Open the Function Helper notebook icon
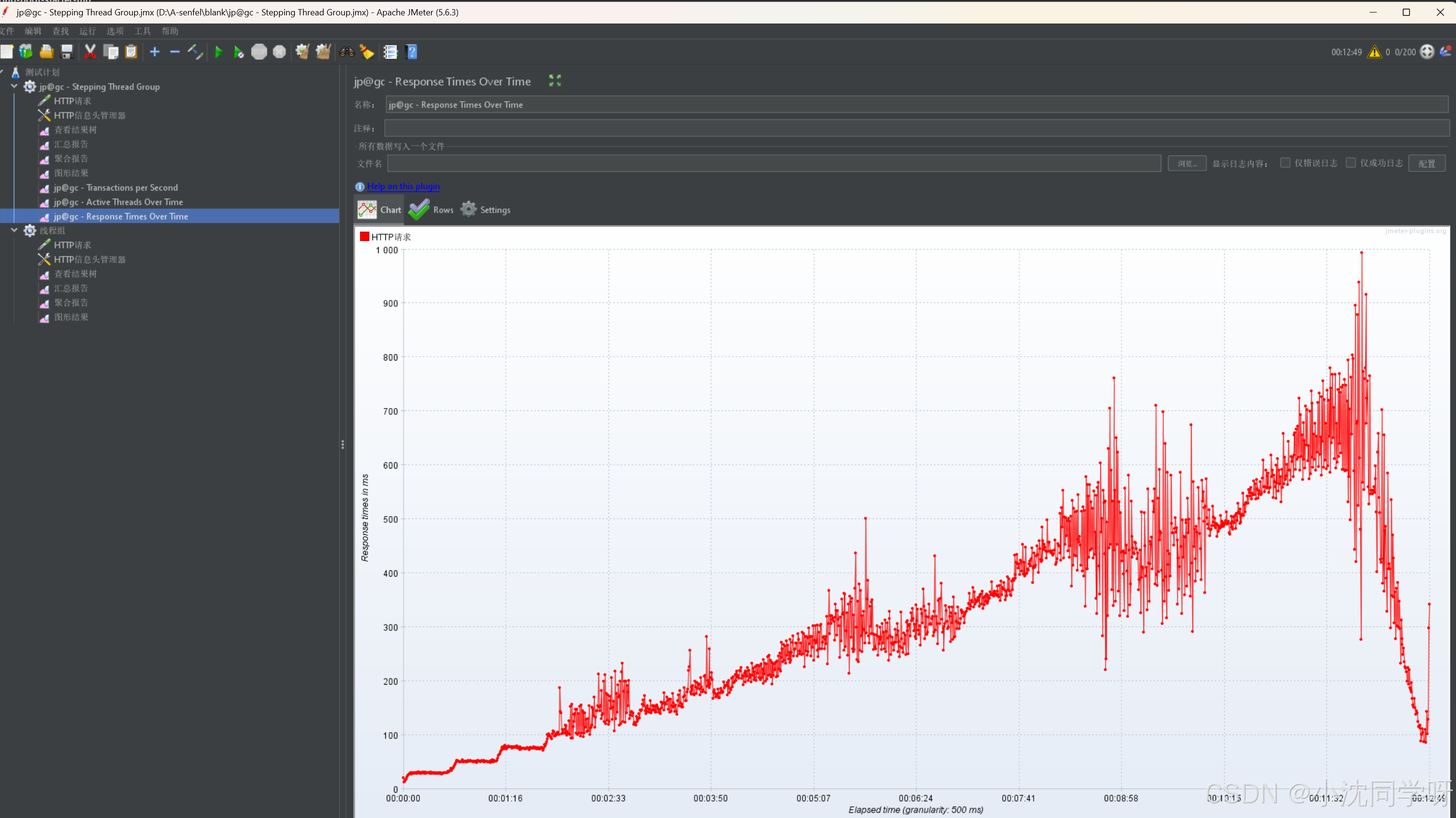This screenshot has width=1456, height=818. pyautogui.click(x=390, y=52)
